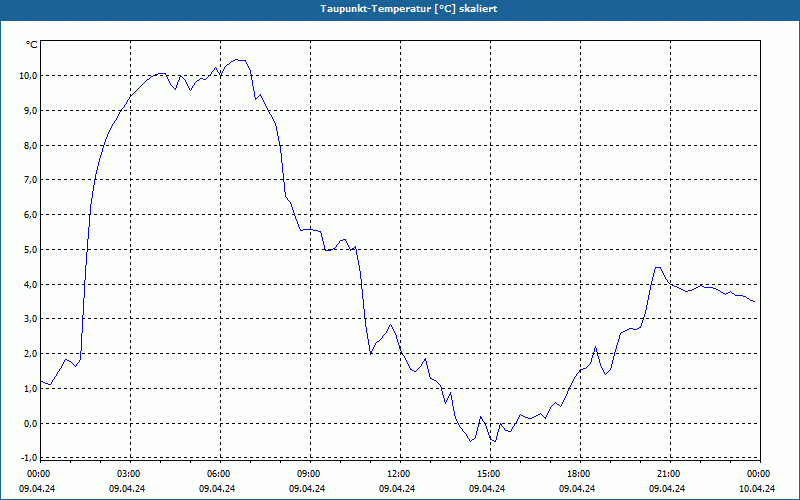Click the chart title 'Taupunkt-Temperatur [°C] skaliert'

tap(409, 9)
